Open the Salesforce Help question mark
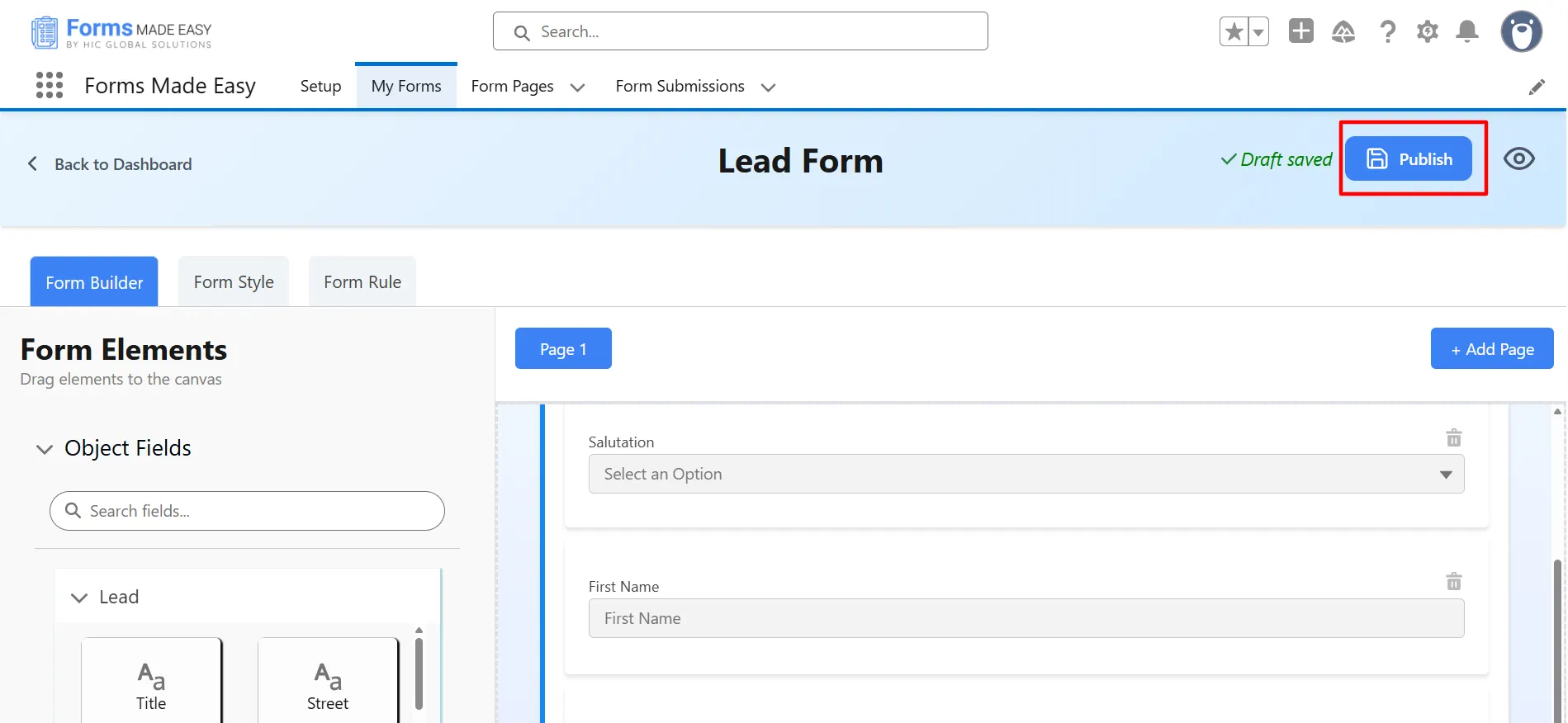Viewport: 1568px width, 723px height. (1387, 32)
